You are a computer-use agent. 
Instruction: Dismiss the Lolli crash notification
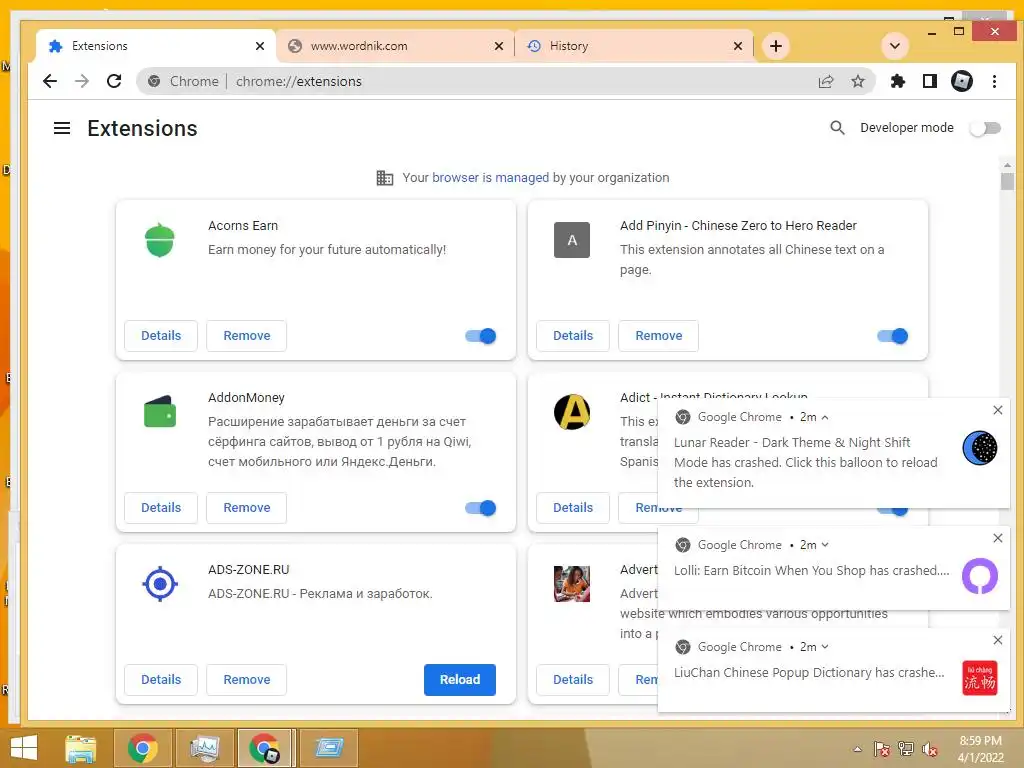[x=997, y=538]
